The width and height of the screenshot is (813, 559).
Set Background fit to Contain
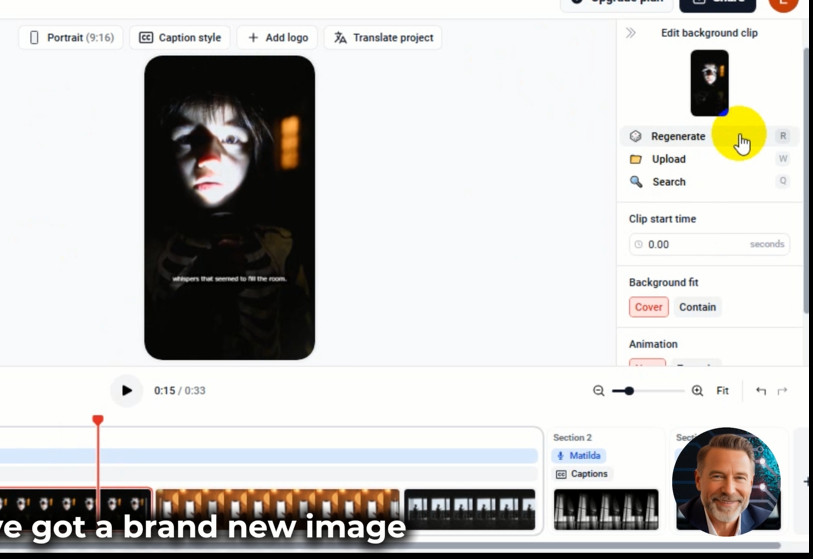697,307
